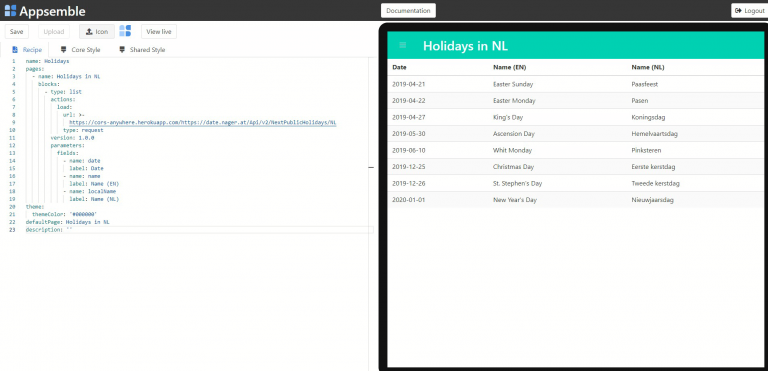Select the Hemelvaartsdag cell
Image resolution: width=768 pixels, height=371 pixels.
click(x=654, y=134)
